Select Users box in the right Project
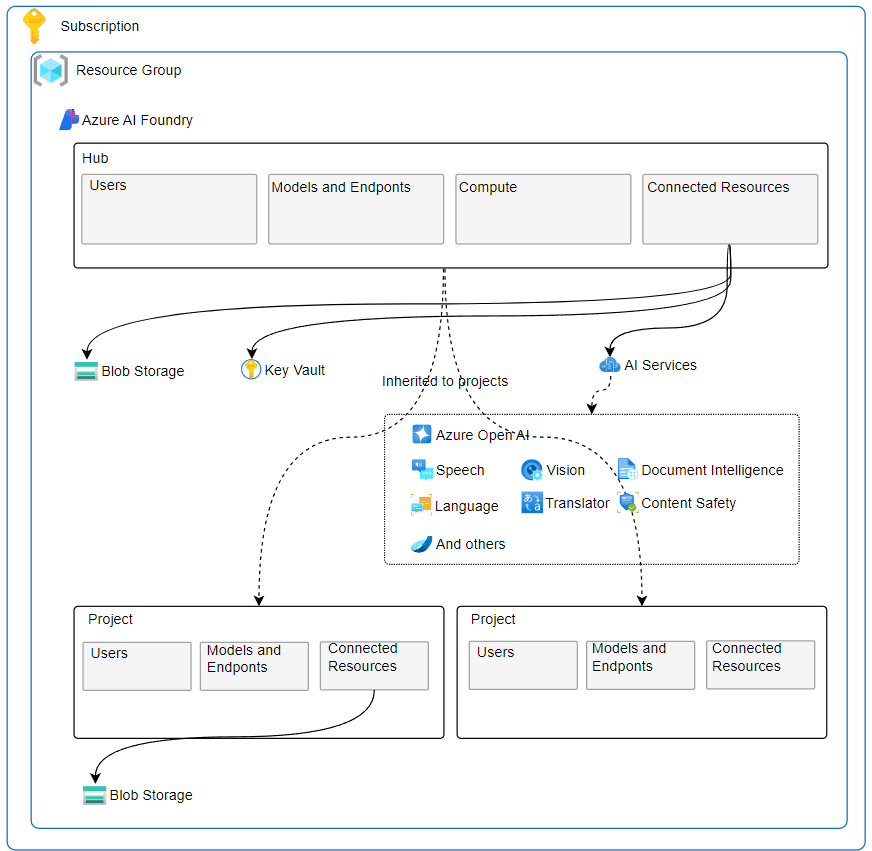 pyautogui.click(x=523, y=665)
